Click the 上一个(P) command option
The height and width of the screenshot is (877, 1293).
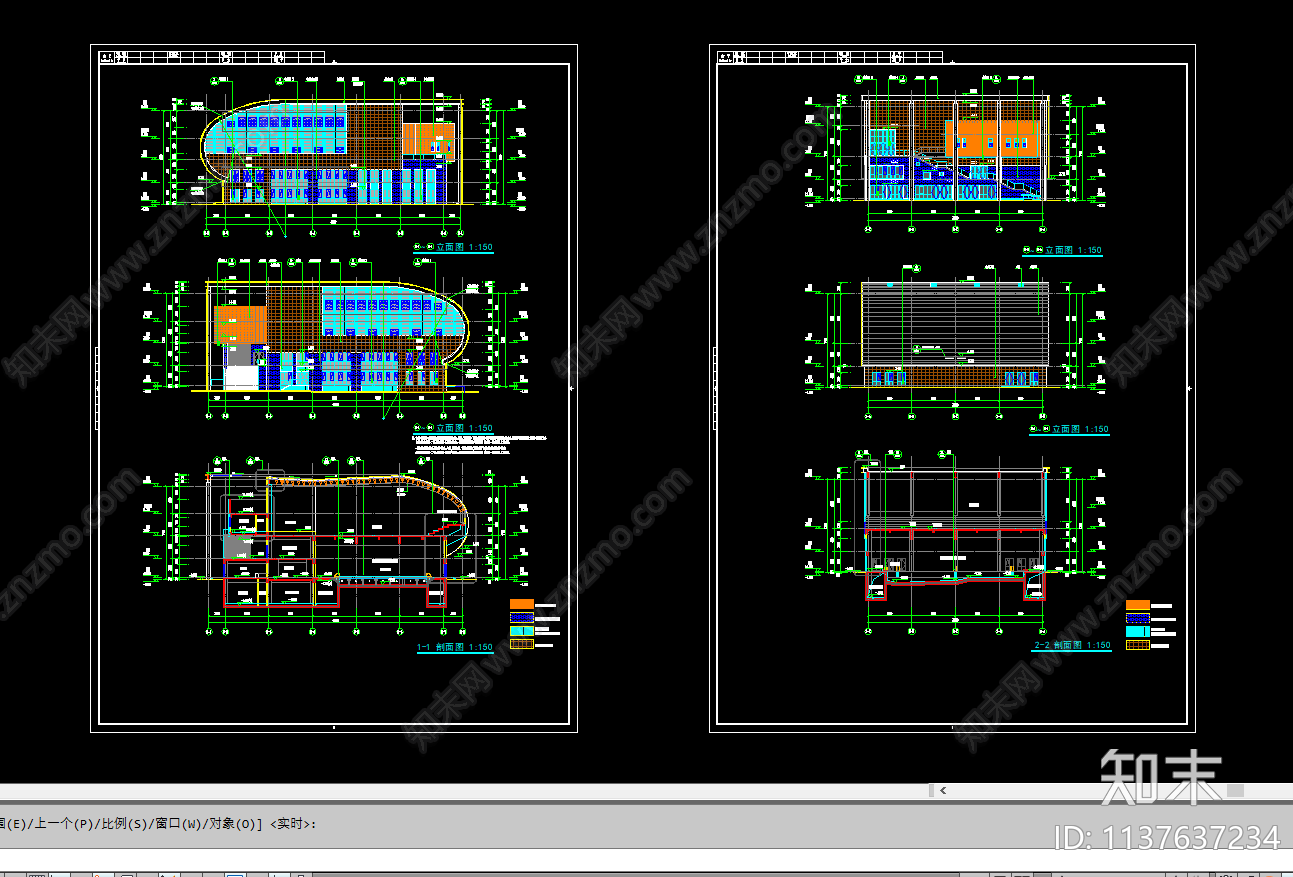(62, 824)
